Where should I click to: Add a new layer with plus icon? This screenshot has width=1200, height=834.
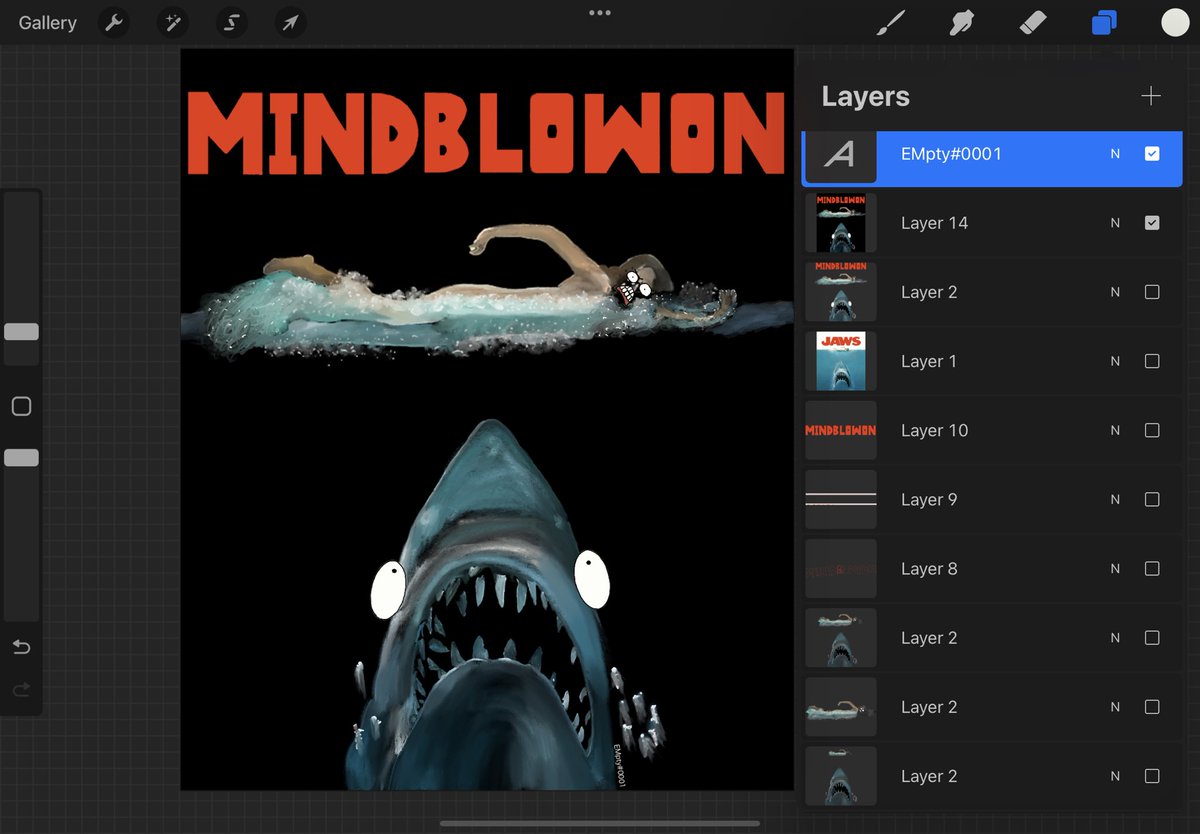(1151, 96)
